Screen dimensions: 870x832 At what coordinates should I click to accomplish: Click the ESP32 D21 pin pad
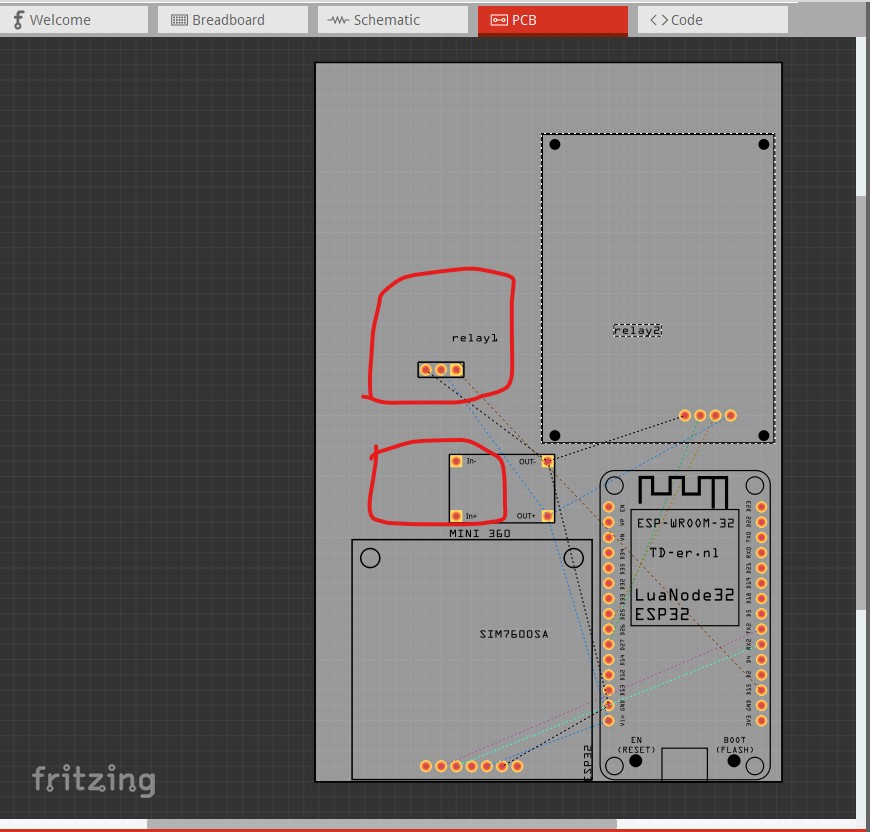coord(761,568)
